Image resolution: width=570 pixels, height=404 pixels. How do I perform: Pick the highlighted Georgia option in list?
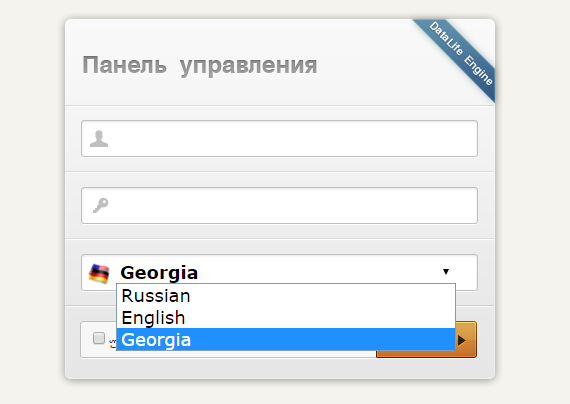point(286,340)
